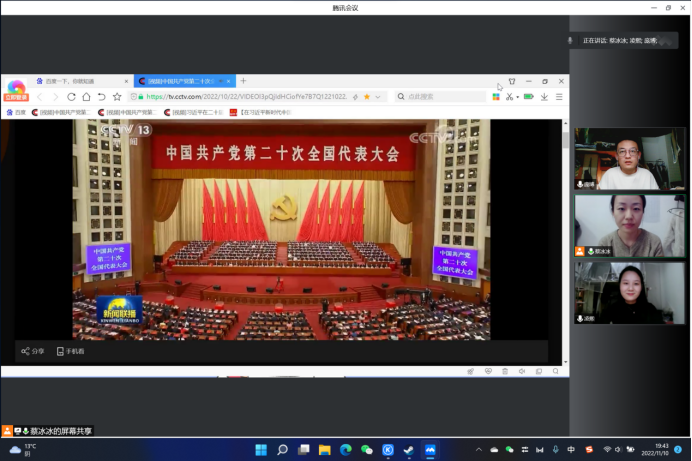Image resolution: width=692 pixels, height=461 pixels.
Task: Switch to the 百度一下 browser tab
Action: (x=68, y=81)
